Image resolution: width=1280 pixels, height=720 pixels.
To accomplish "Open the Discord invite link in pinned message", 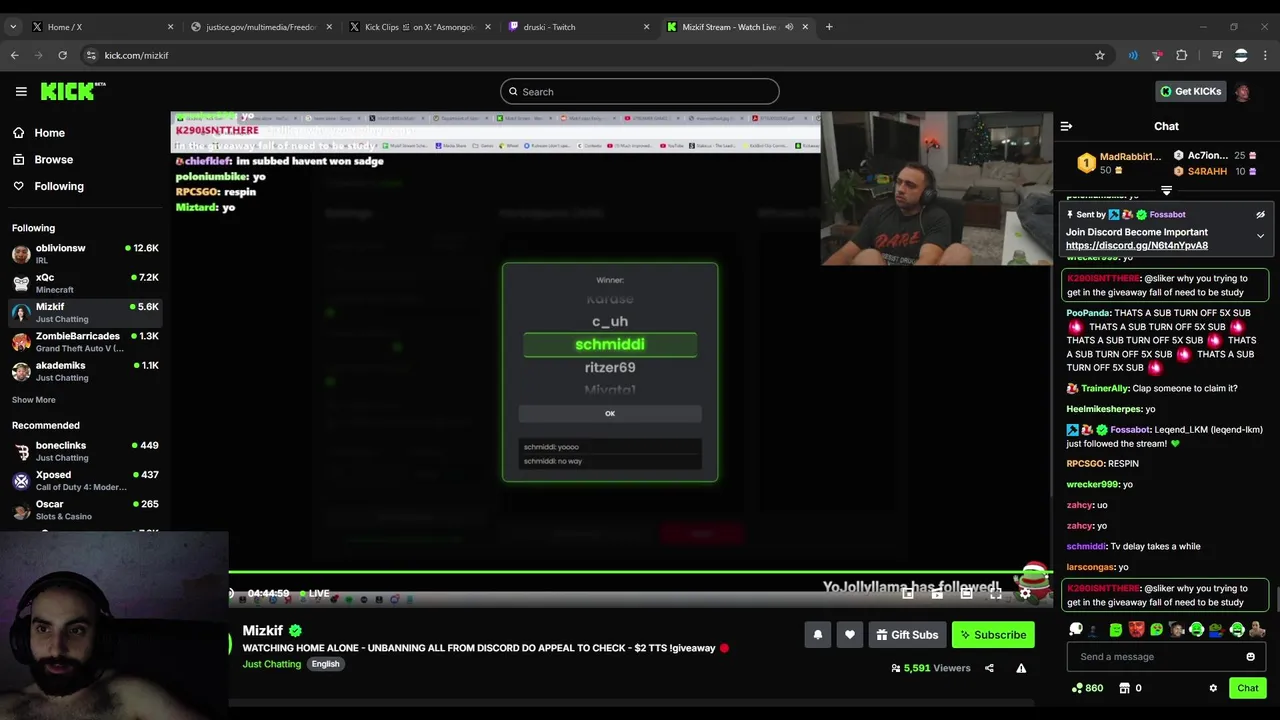I will coord(1136,245).
